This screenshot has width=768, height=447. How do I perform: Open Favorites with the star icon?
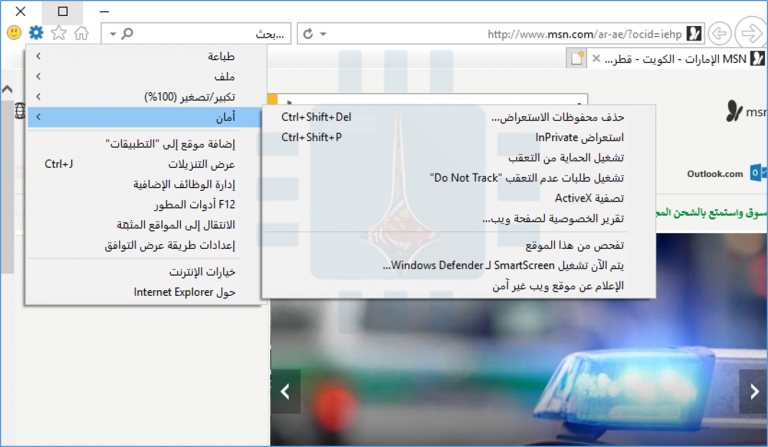pyautogui.click(x=58, y=33)
